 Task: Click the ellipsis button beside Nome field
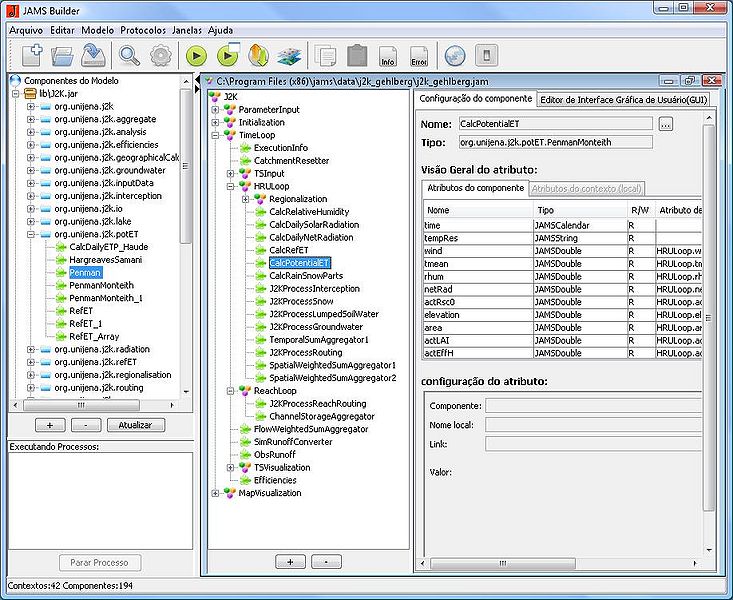(x=666, y=124)
